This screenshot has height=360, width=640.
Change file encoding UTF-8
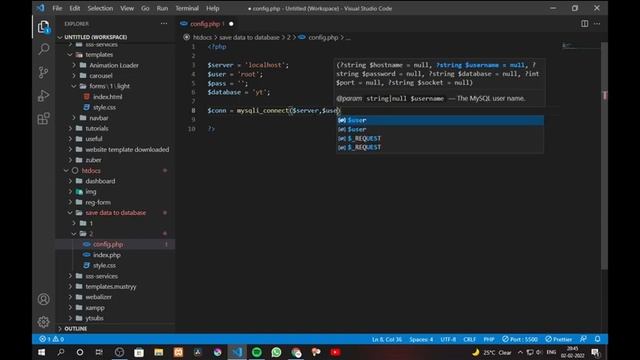[x=448, y=339]
